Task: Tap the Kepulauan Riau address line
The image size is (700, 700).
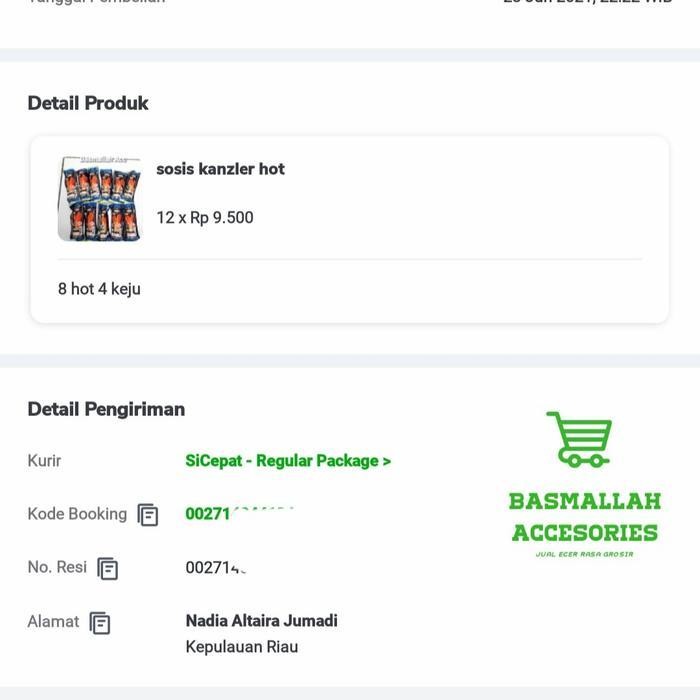Action: pos(241,647)
